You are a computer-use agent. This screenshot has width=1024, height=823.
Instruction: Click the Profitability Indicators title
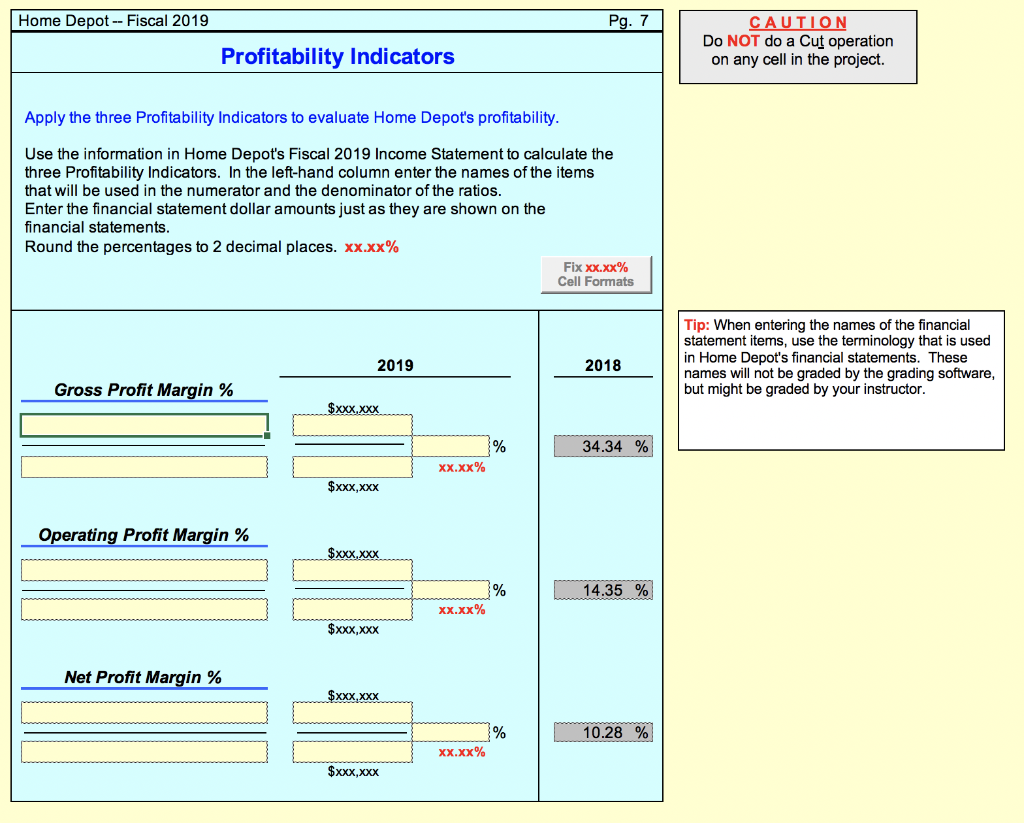337,56
